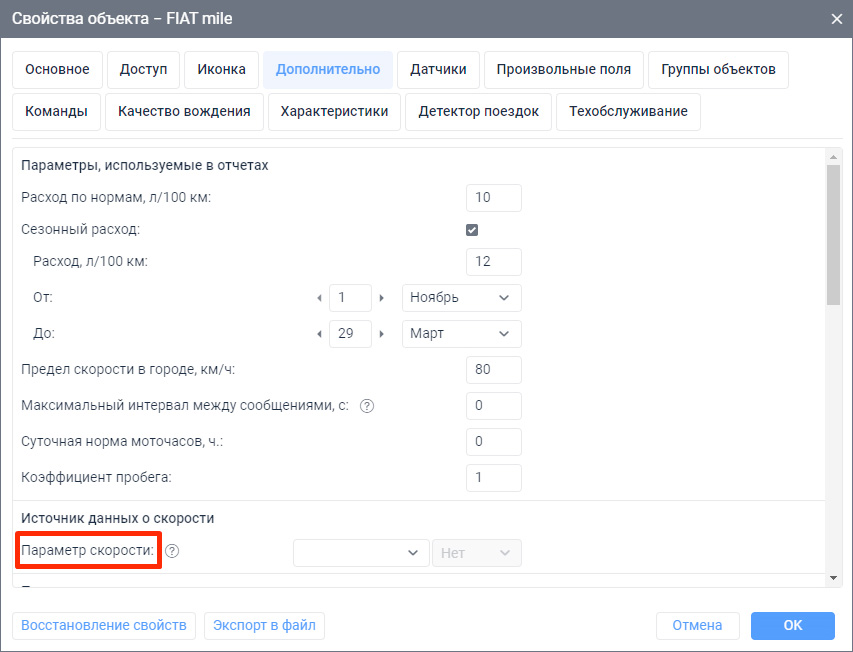Increase the До day value with right arrow
Image resolution: width=853 pixels, height=652 pixels.
point(382,334)
